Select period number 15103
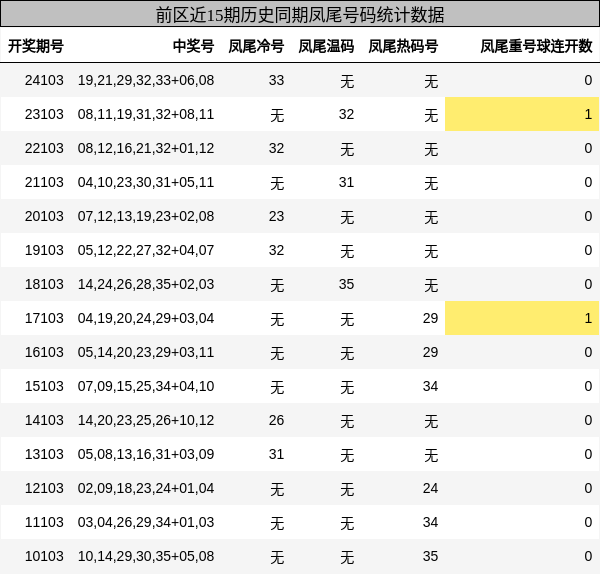The height and width of the screenshot is (574, 600). (44, 386)
